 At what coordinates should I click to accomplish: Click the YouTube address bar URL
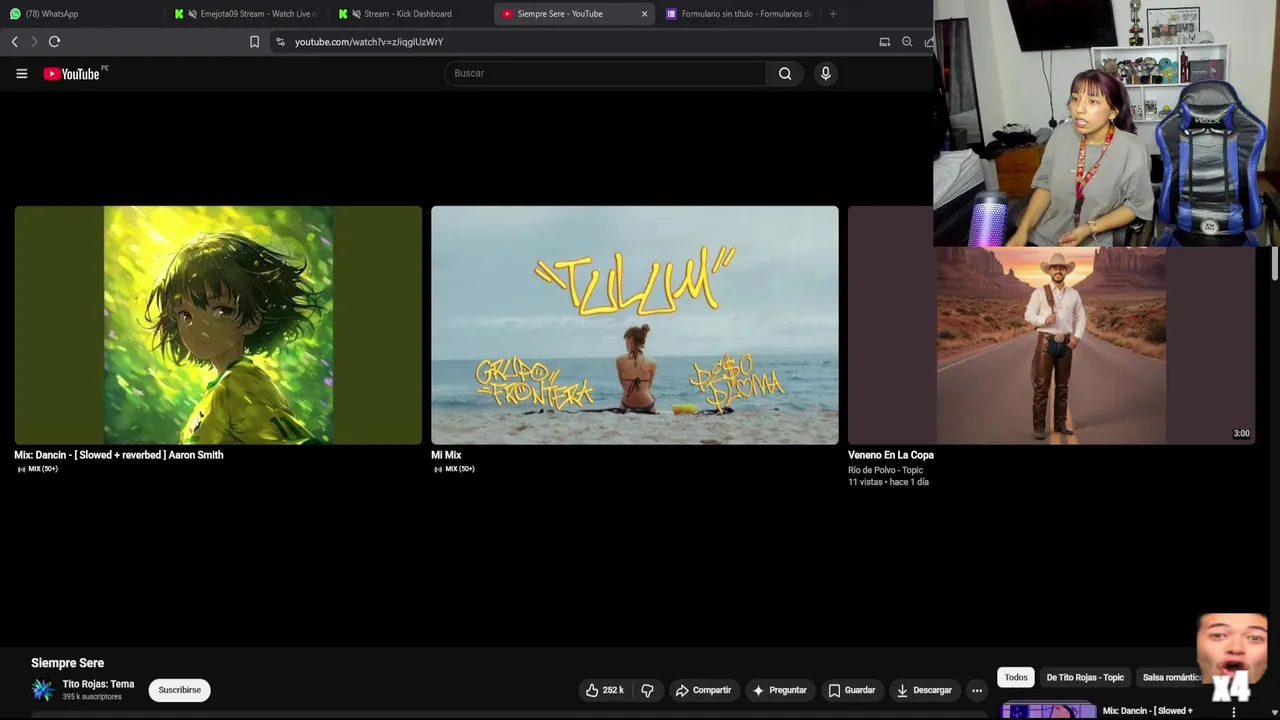coord(369,42)
